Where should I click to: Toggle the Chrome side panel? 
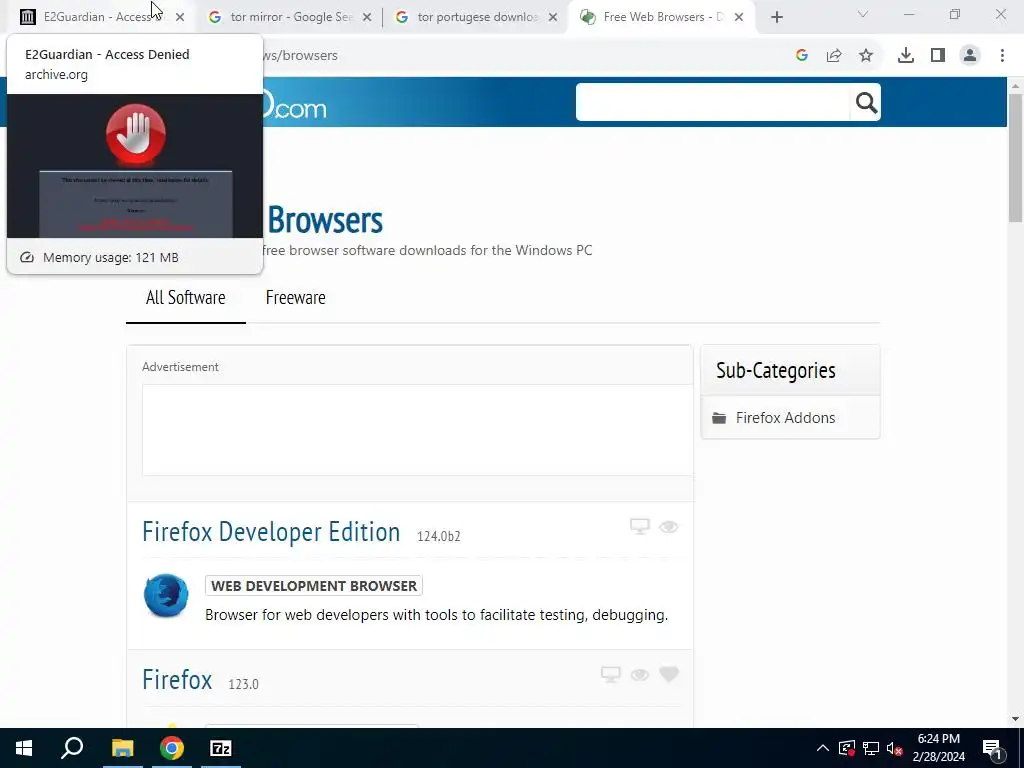pos(938,56)
